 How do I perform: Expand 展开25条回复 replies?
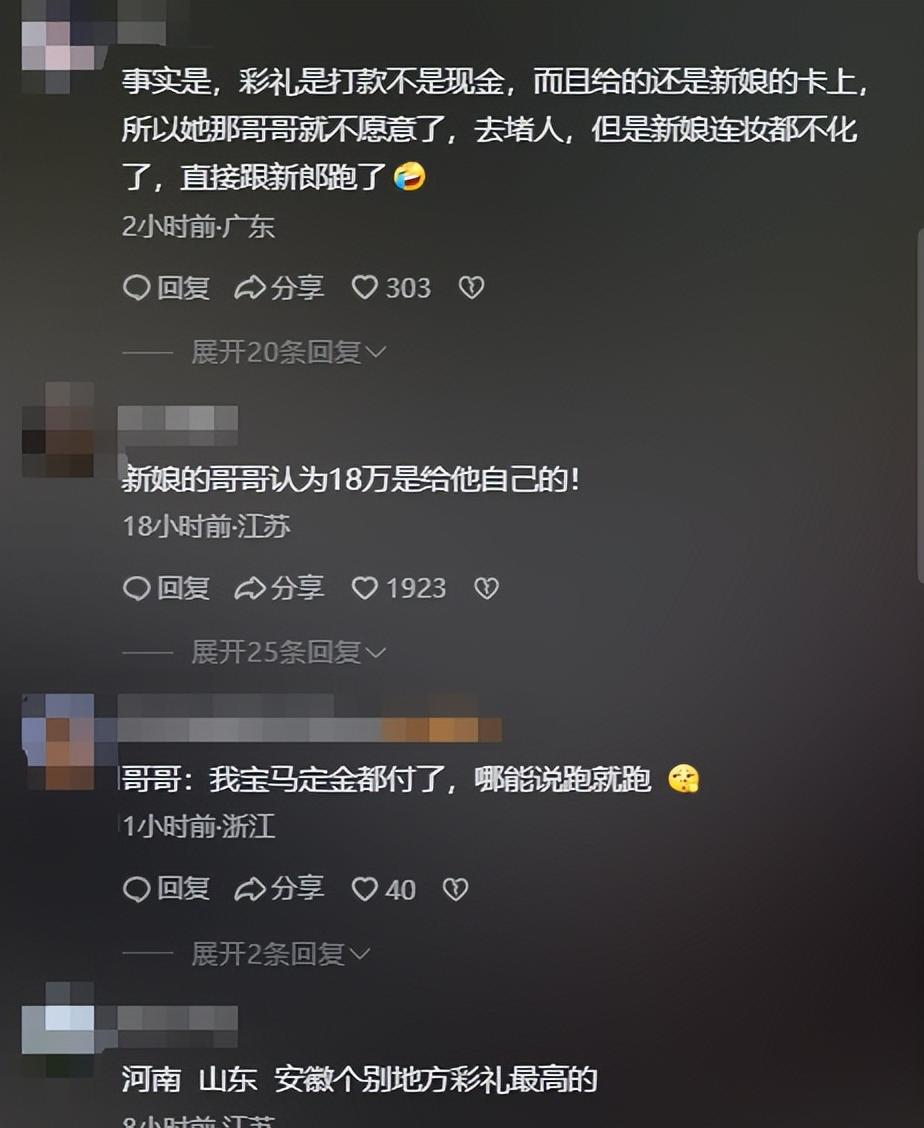pos(289,652)
